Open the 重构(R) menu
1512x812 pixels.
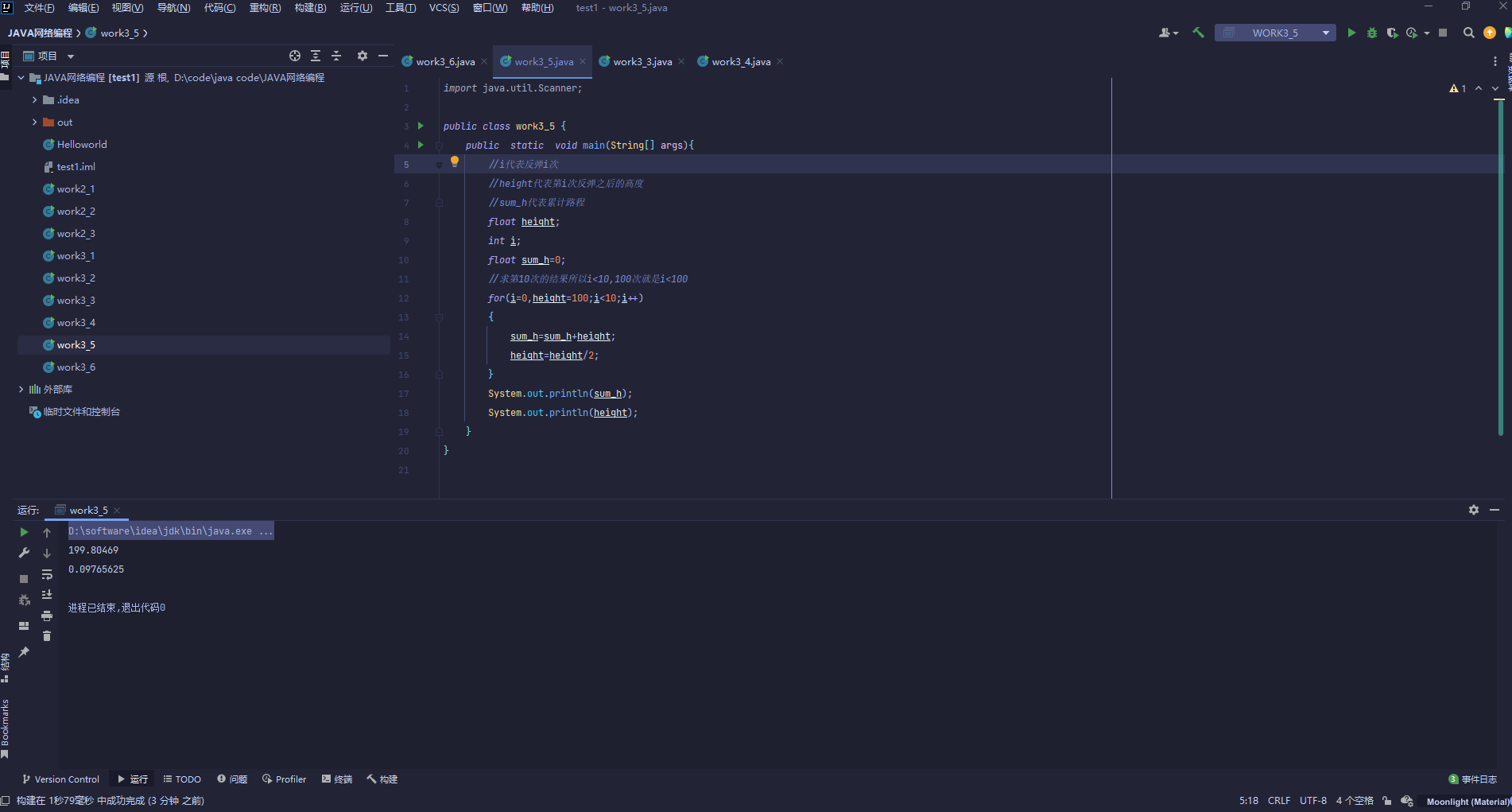tap(265, 8)
